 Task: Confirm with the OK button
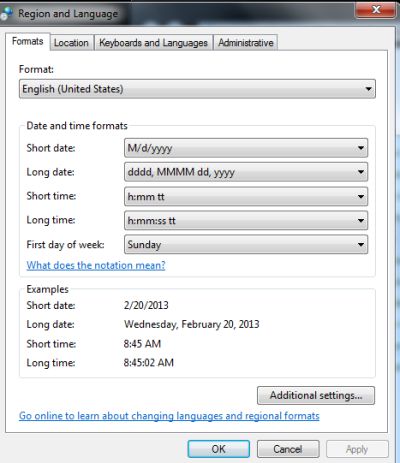[219, 449]
